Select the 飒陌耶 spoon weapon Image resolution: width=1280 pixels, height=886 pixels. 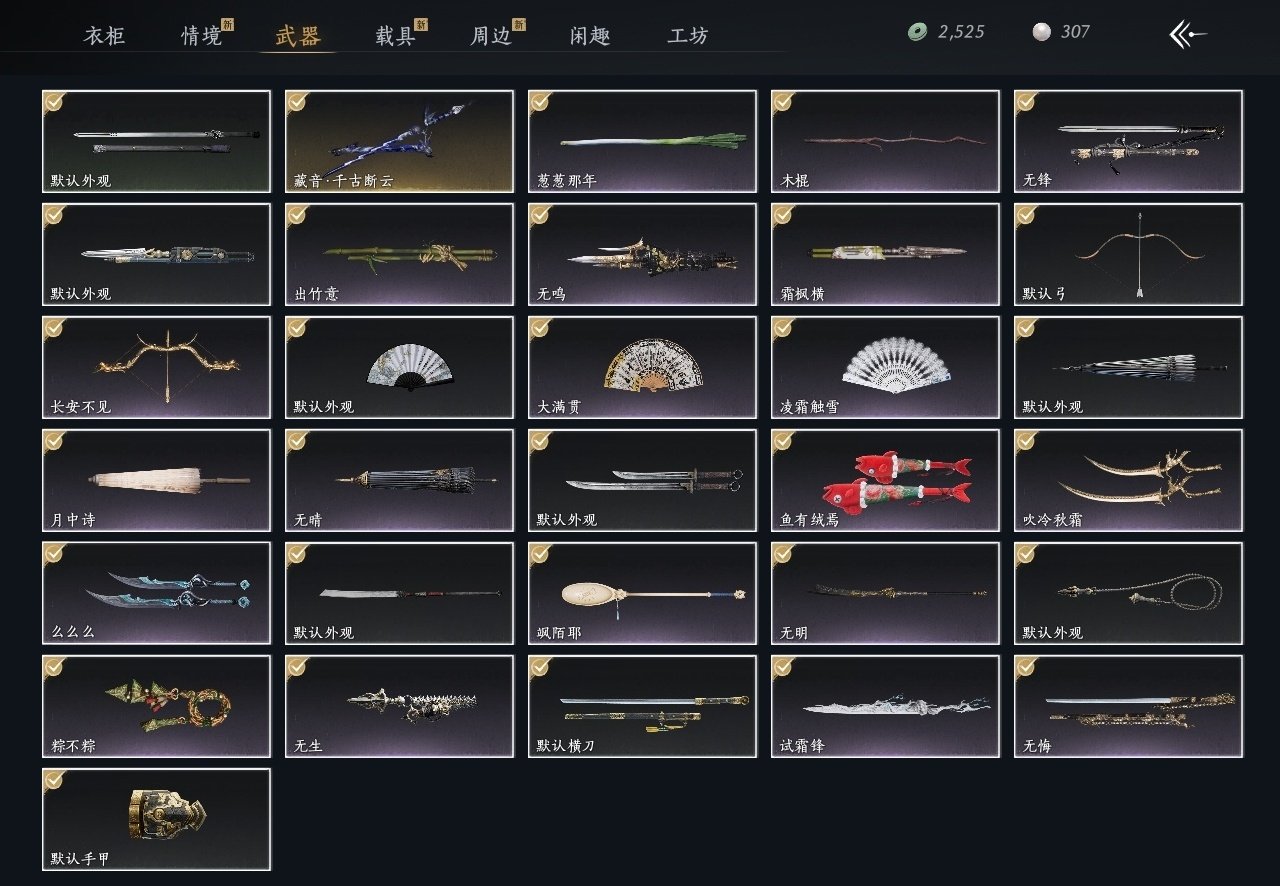coord(642,593)
